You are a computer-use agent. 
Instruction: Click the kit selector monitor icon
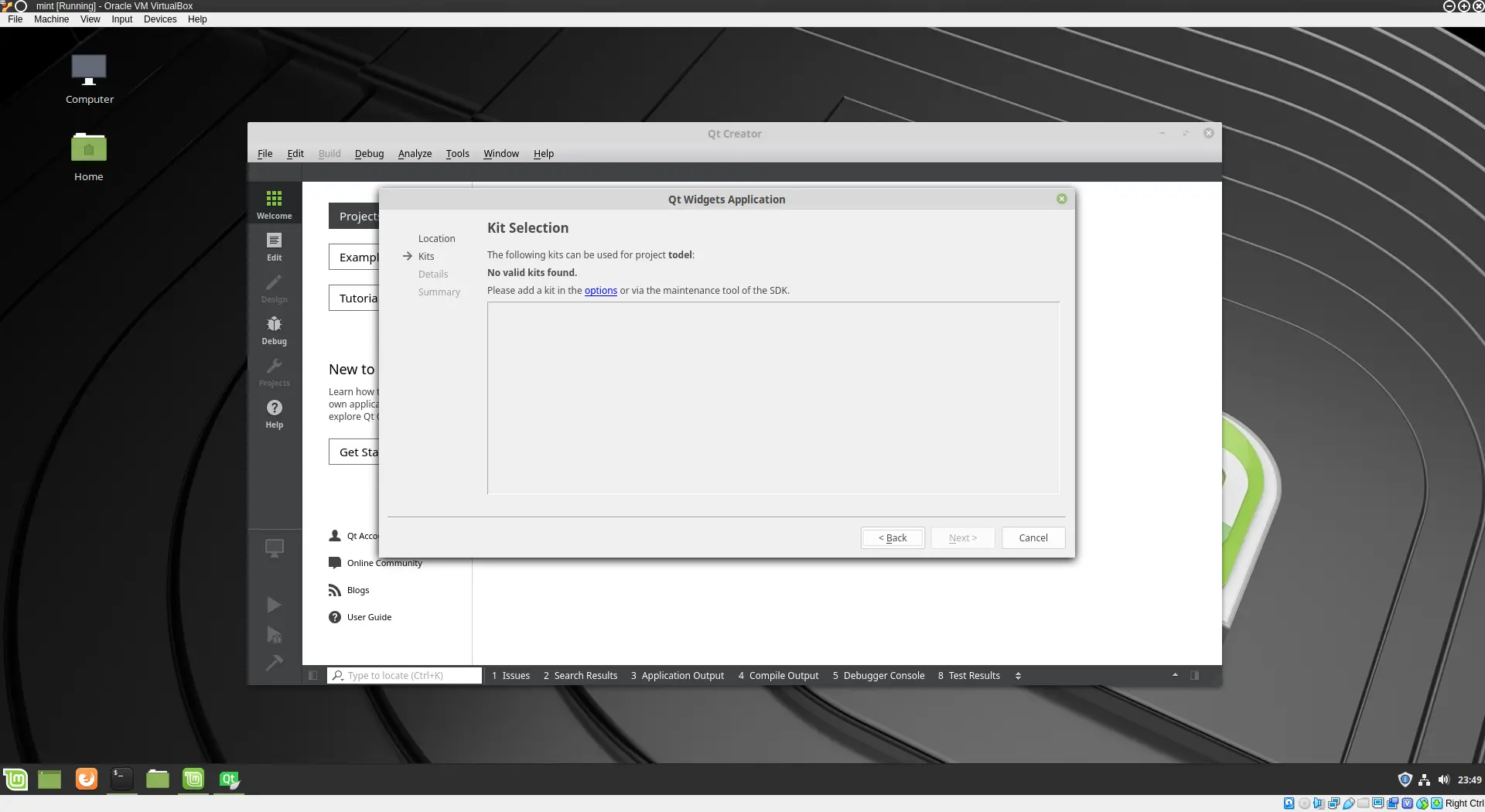click(x=274, y=548)
